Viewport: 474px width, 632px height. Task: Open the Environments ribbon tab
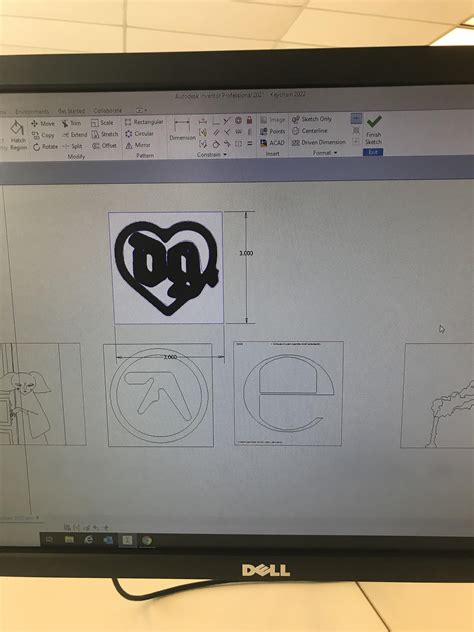click(32, 112)
